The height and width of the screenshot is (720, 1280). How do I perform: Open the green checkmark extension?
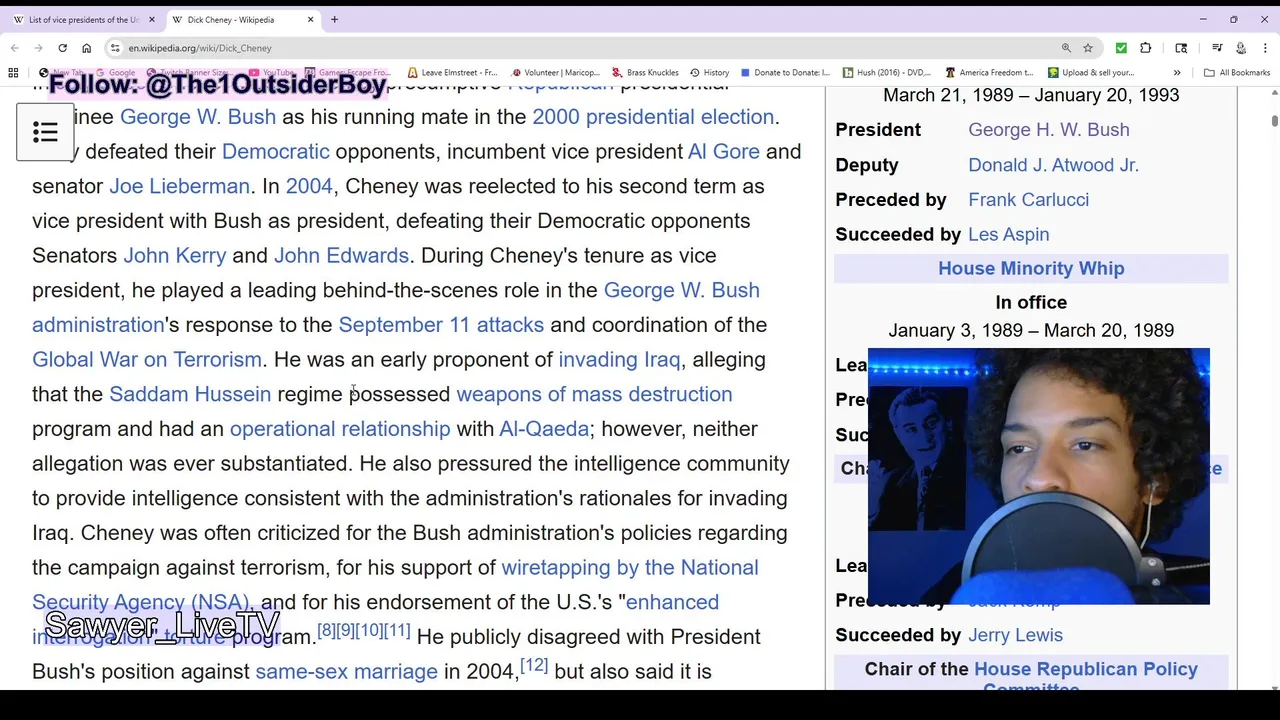pyautogui.click(x=1121, y=48)
